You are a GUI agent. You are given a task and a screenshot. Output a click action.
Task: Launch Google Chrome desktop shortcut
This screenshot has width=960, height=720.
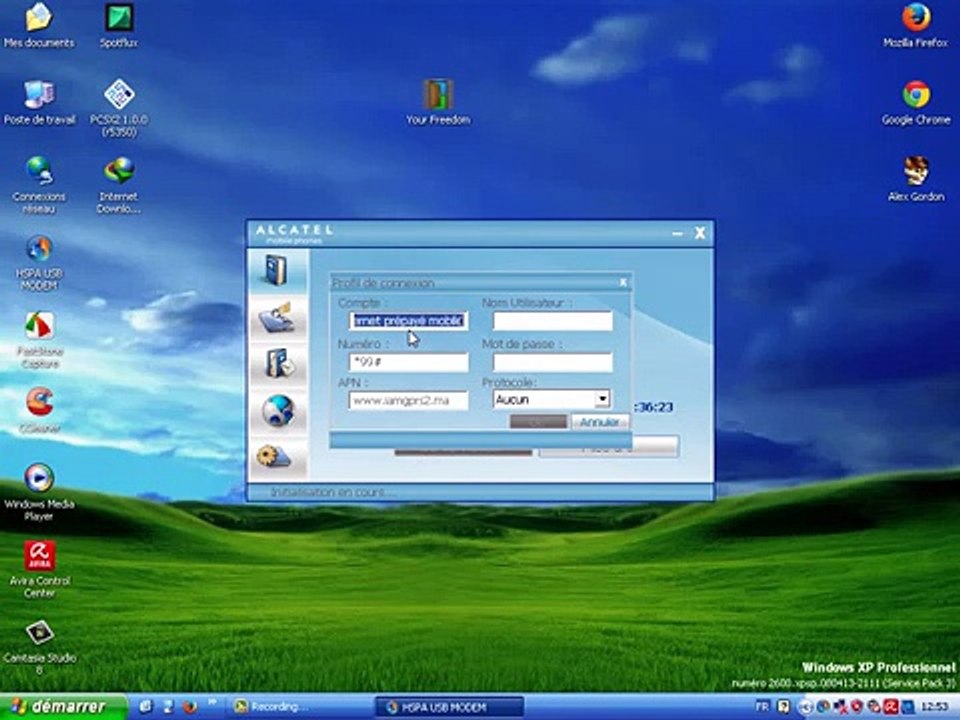pos(915,103)
